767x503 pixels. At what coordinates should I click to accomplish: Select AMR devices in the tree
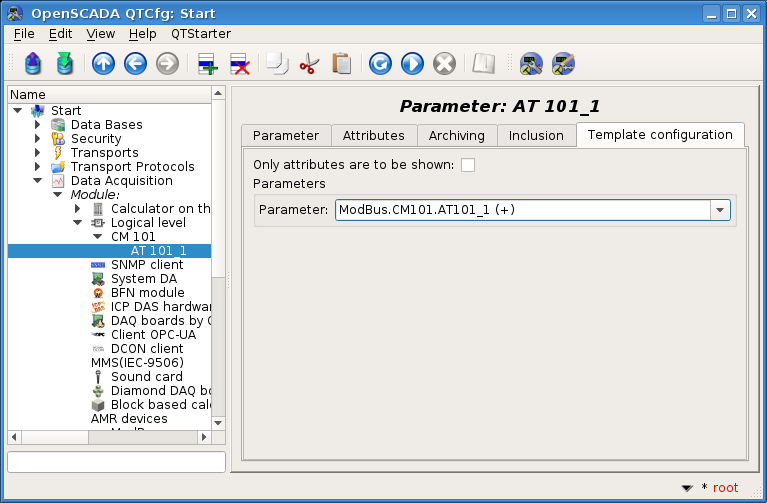tap(129, 419)
